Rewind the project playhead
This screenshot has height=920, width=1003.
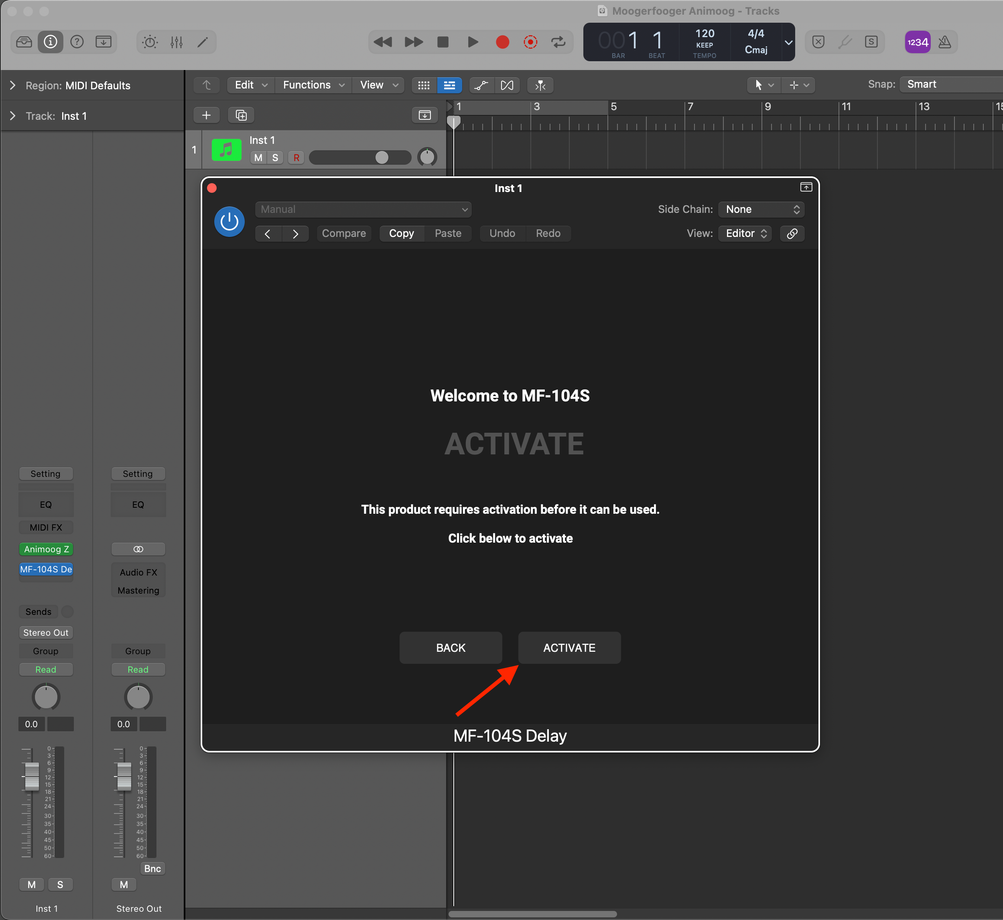pyautogui.click(x=383, y=42)
